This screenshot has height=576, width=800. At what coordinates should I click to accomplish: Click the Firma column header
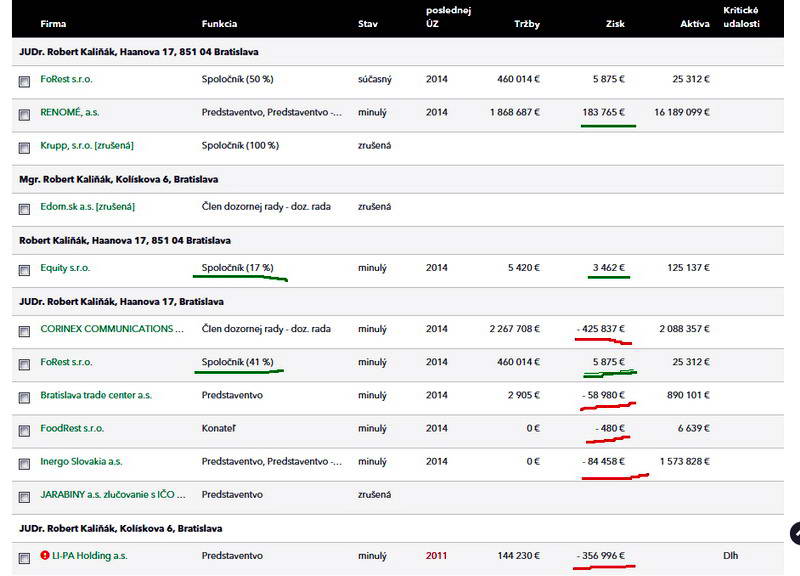53,22
